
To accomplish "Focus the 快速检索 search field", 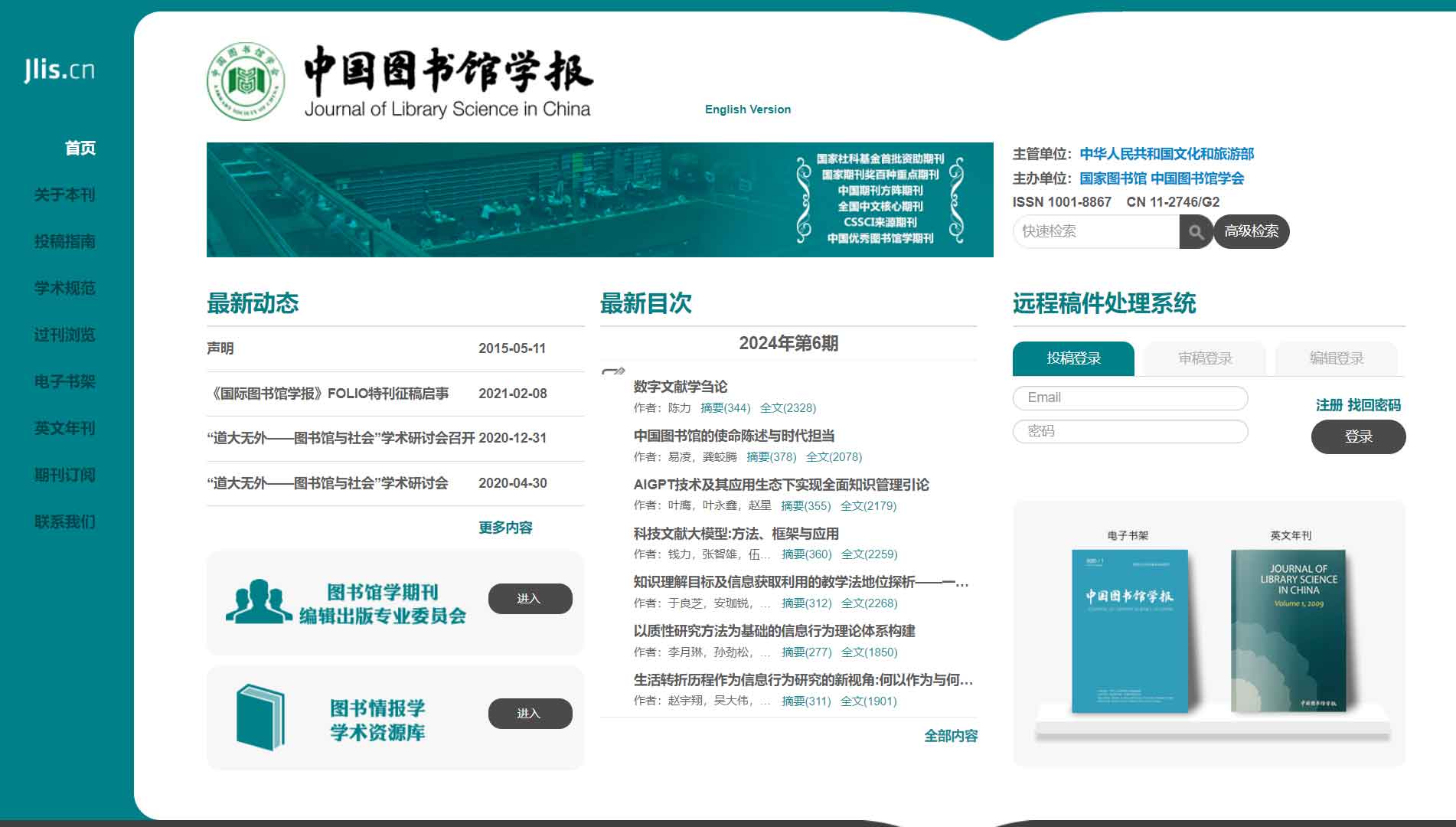I will tap(1096, 231).
